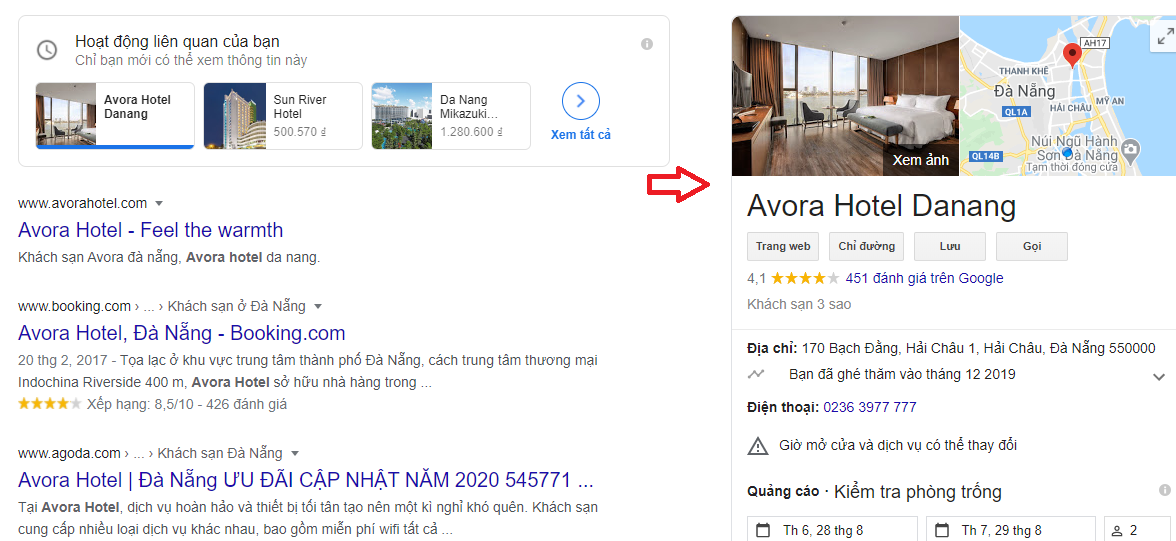Click the 'Avora Hotel Danang' panel title
Viewport: 1176px width, 541px height.
(x=881, y=207)
